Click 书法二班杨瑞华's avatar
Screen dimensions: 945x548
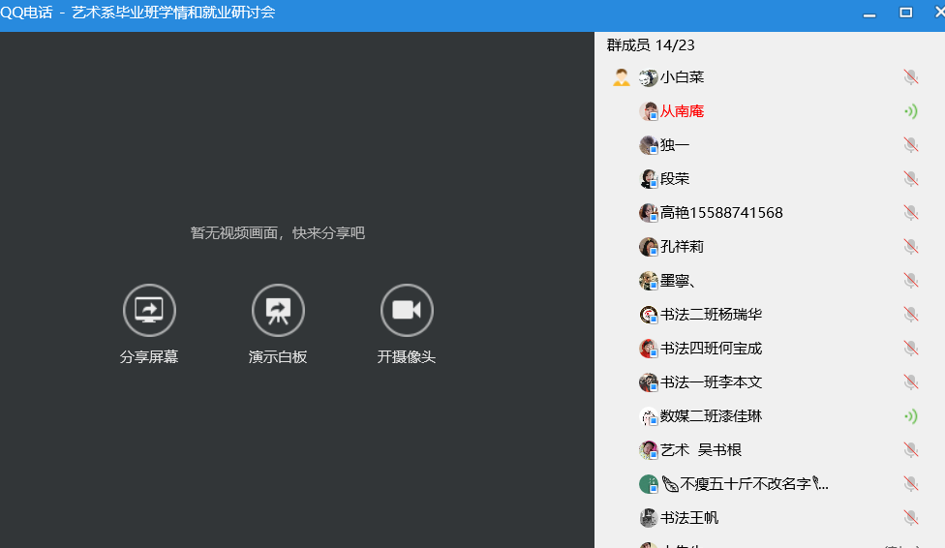pyautogui.click(x=648, y=315)
